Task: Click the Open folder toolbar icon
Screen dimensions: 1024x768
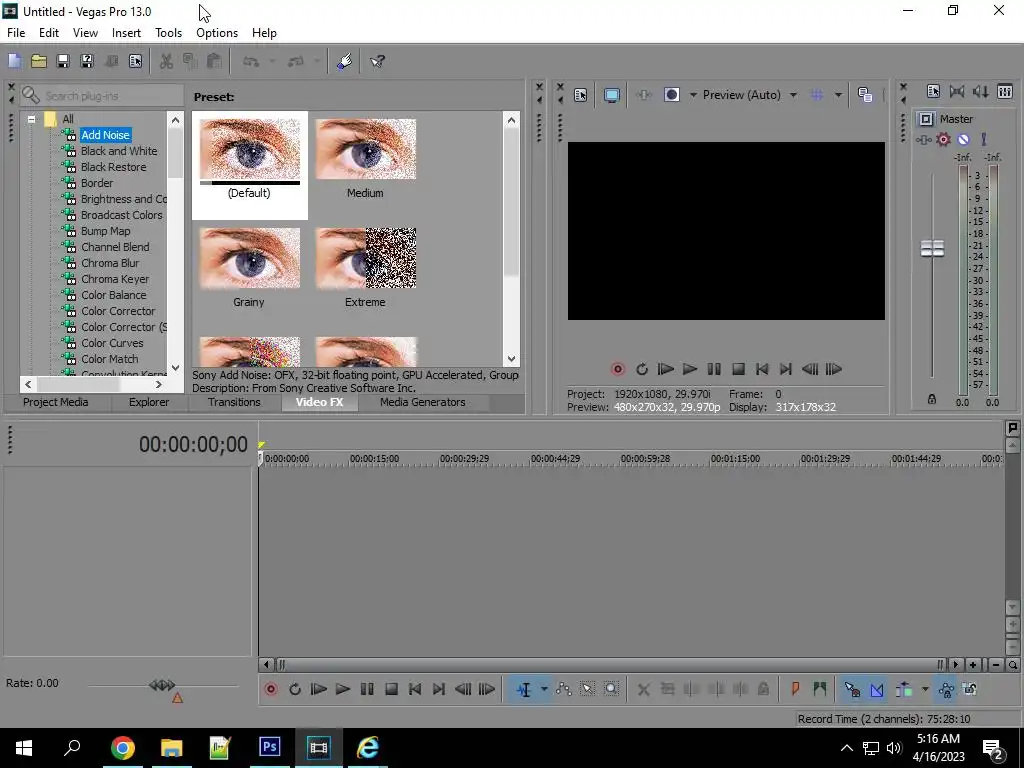Action: (39, 61)
